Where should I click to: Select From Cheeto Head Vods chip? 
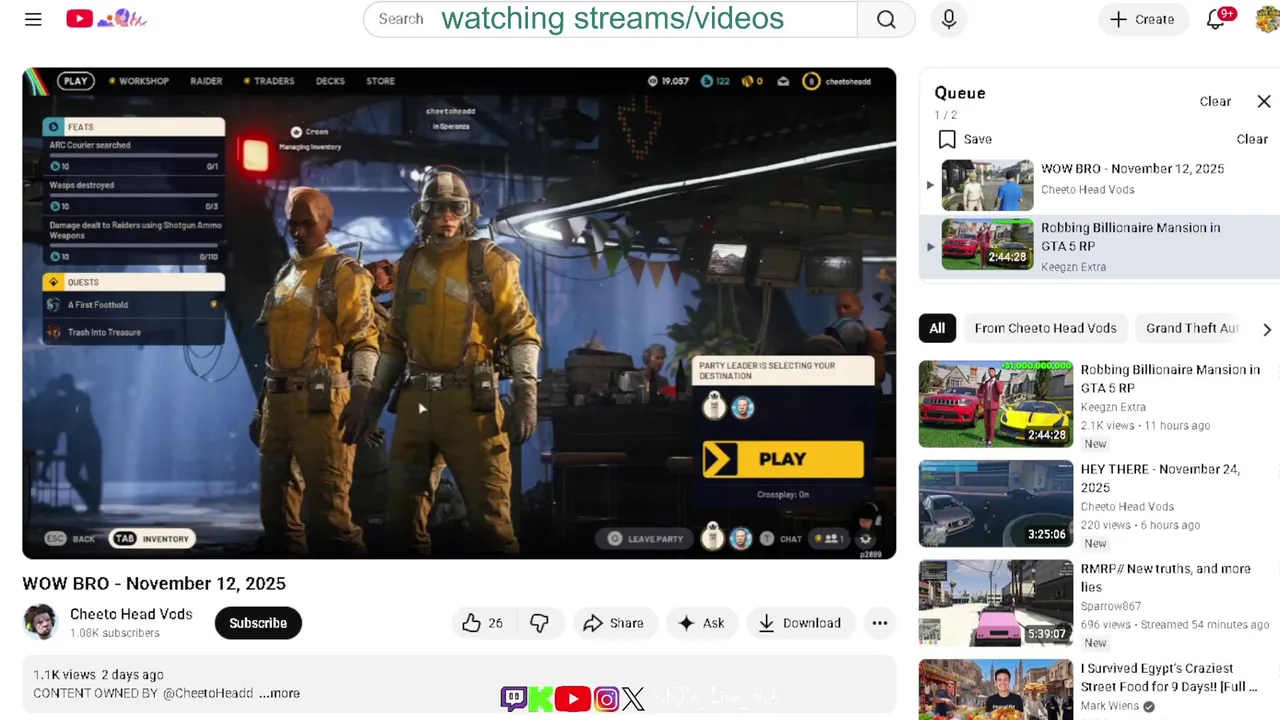click(1045, 328)
